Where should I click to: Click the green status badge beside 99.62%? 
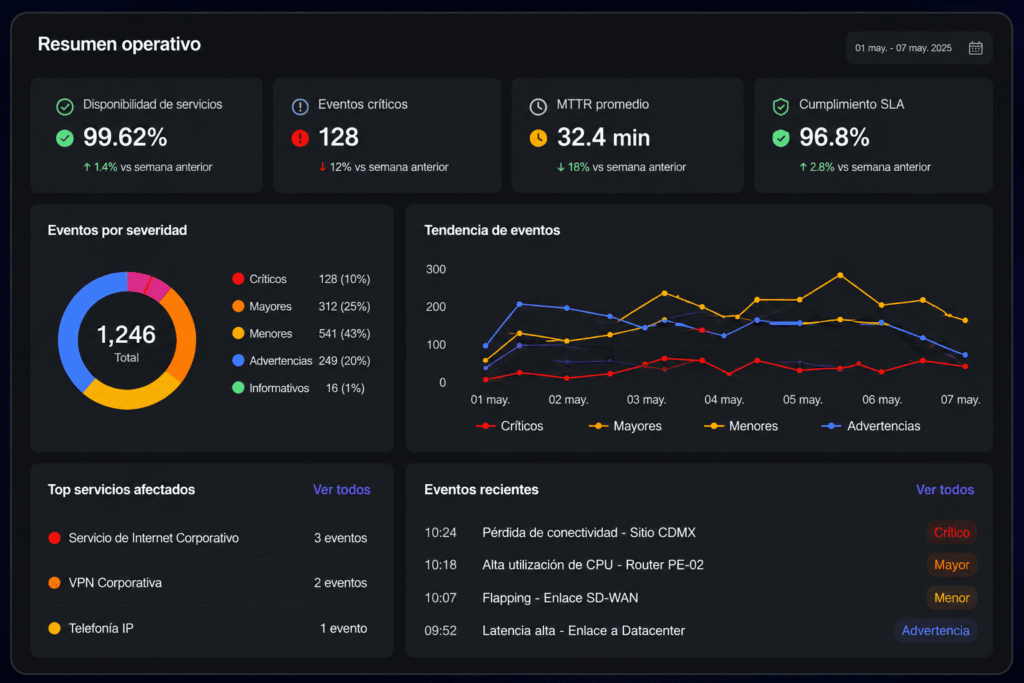65,138
